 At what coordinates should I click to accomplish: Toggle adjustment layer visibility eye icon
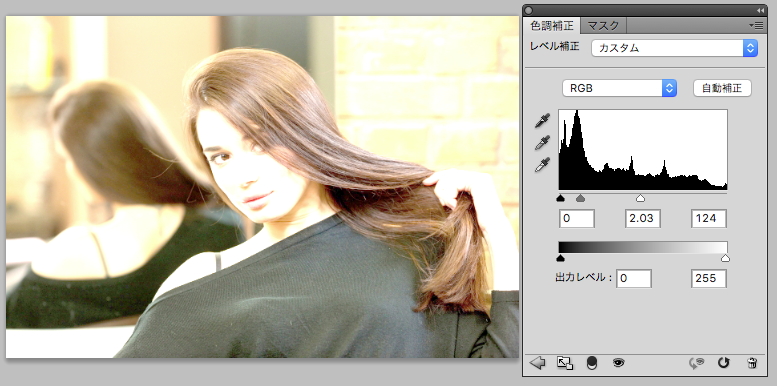coord(618,363)
